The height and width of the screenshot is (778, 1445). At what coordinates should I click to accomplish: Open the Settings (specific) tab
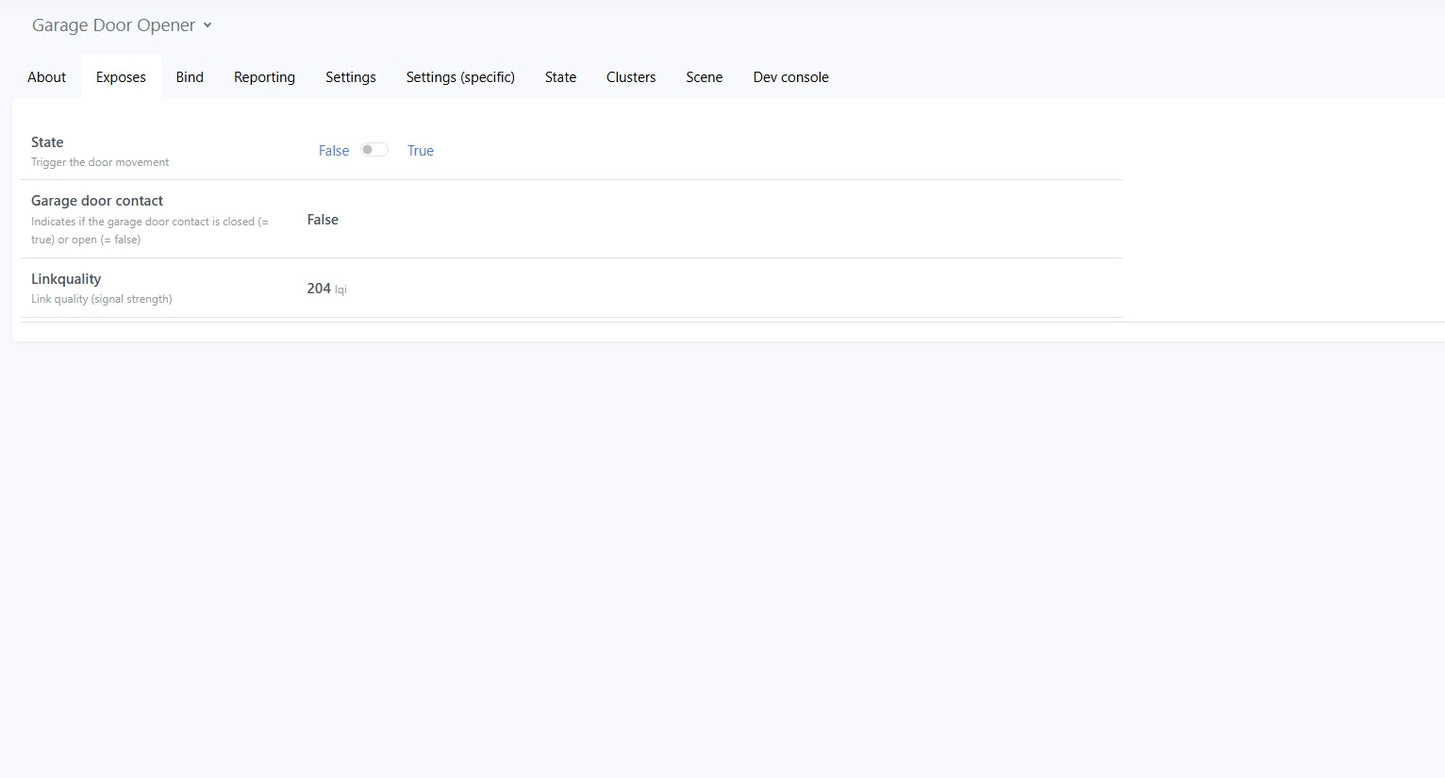click(x=460, y=77)
